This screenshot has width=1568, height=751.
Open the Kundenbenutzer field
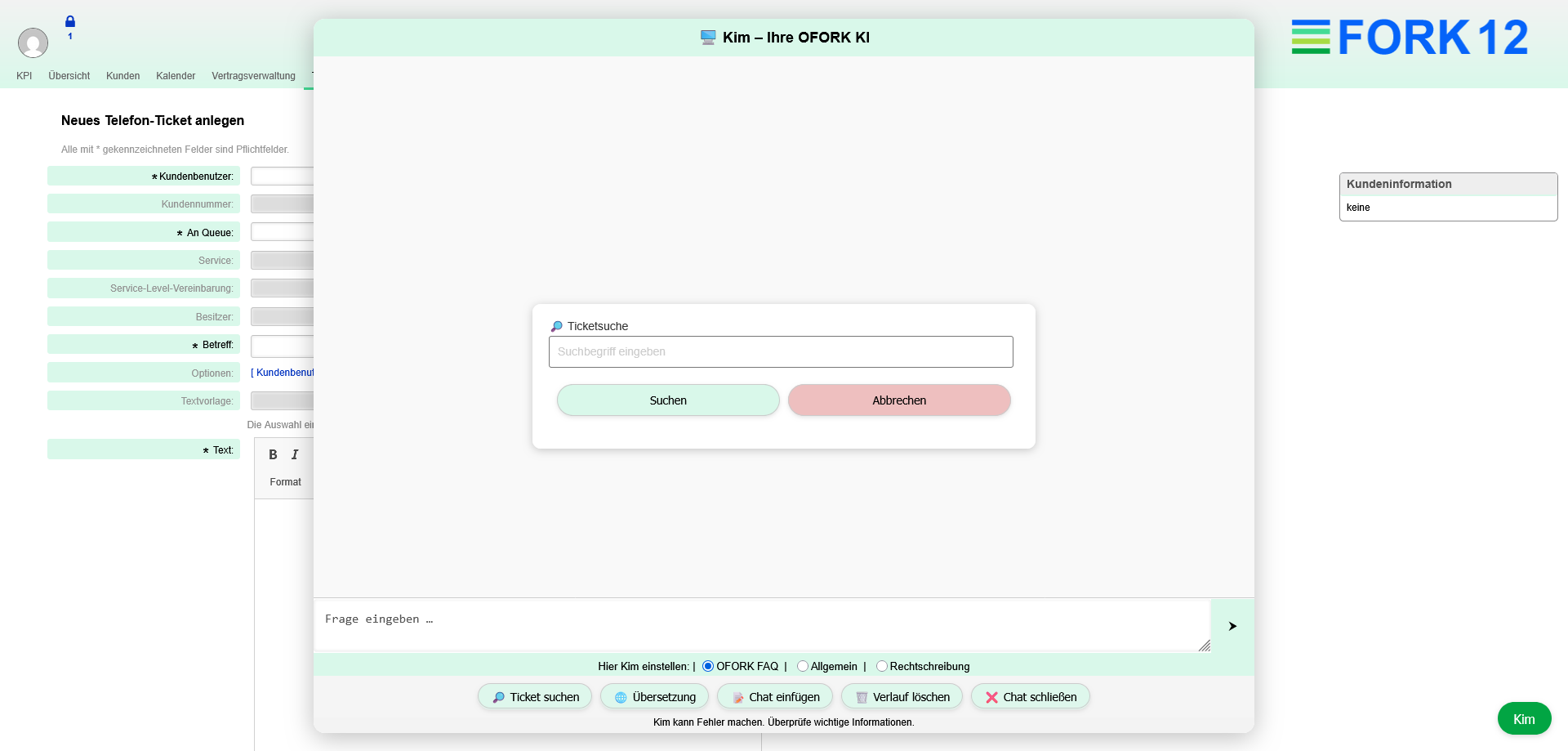(282, 177)
